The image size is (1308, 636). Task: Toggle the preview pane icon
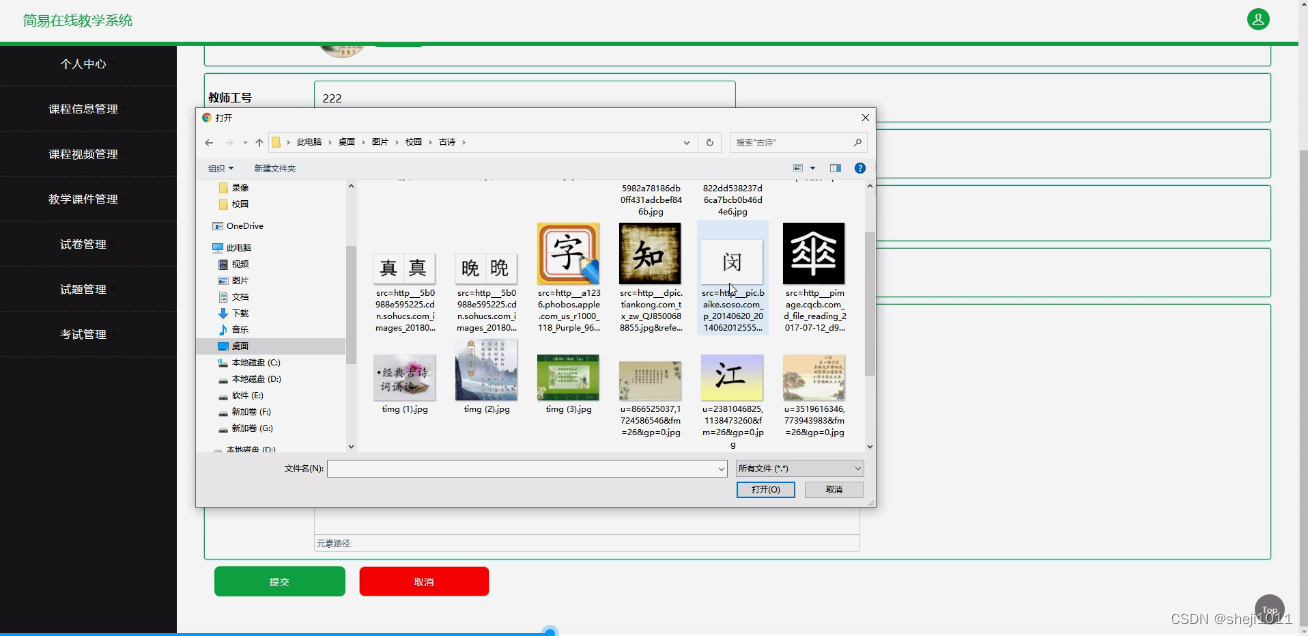pos(836,168)
